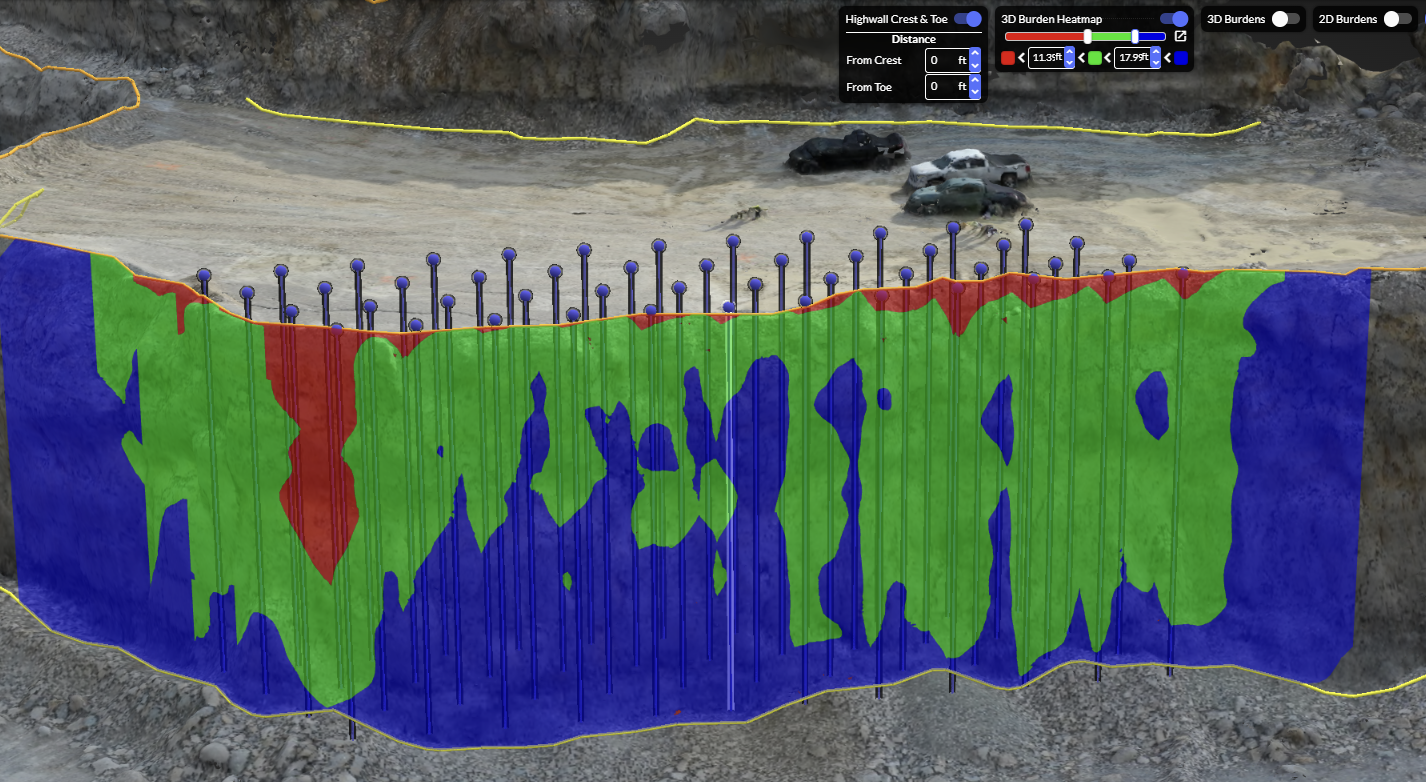Decrease From Crest distance with down arrow
This screenshot has height=782, width=1426.
click(975, 66)
